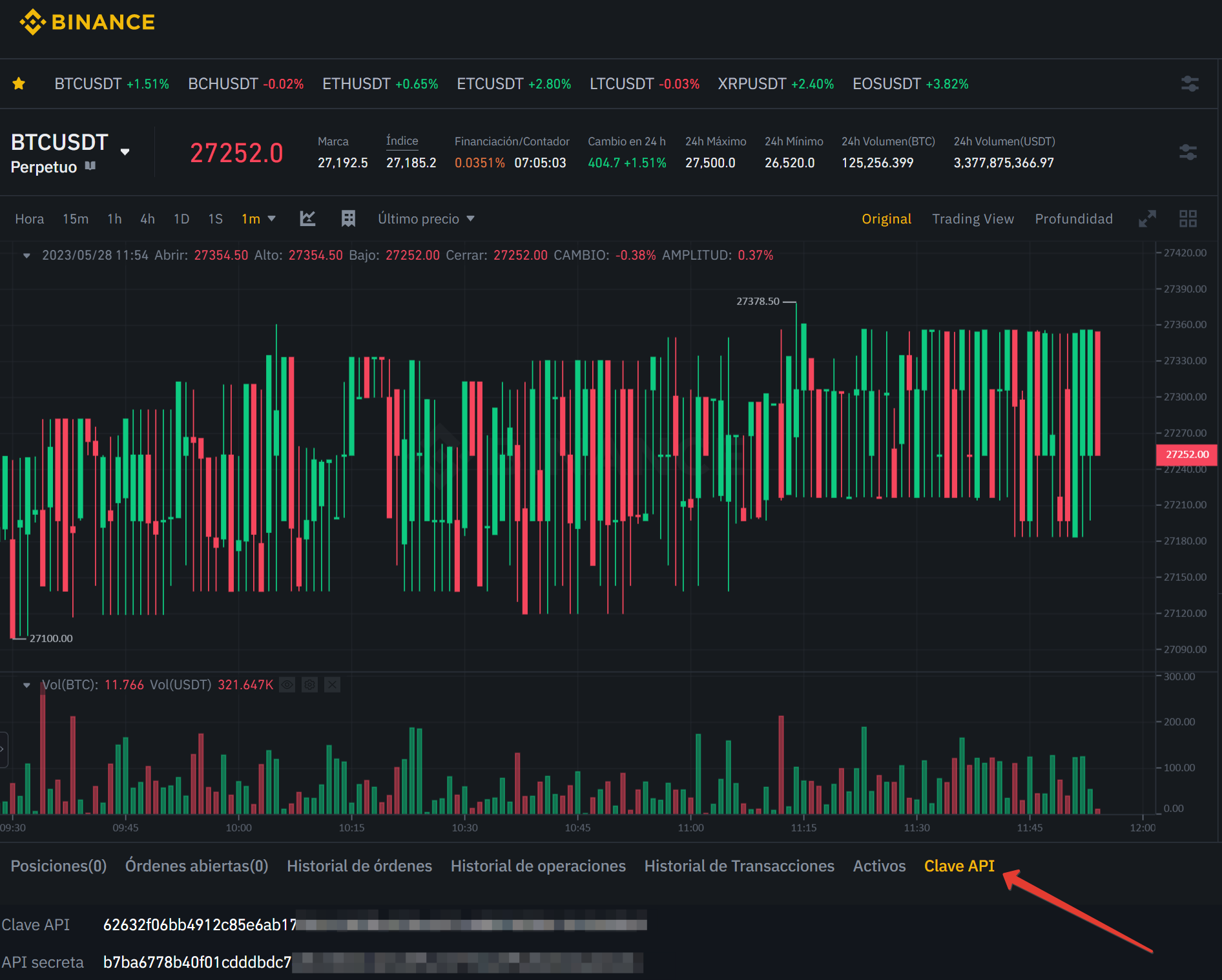The image size is (1222, 980).
Task: Select the 1D timeframe
Action: click(181, 219)
